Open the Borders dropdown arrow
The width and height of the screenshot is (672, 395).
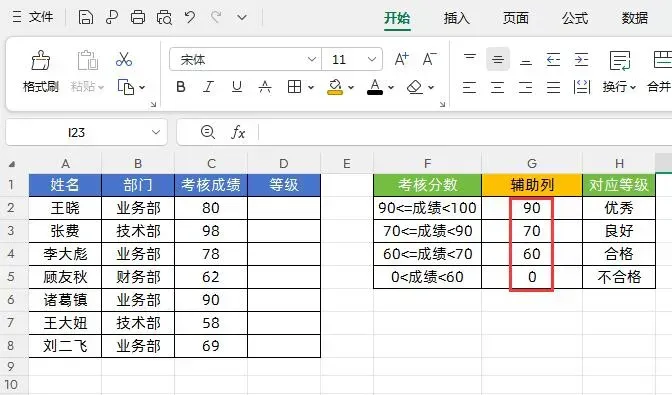(311, 88)
